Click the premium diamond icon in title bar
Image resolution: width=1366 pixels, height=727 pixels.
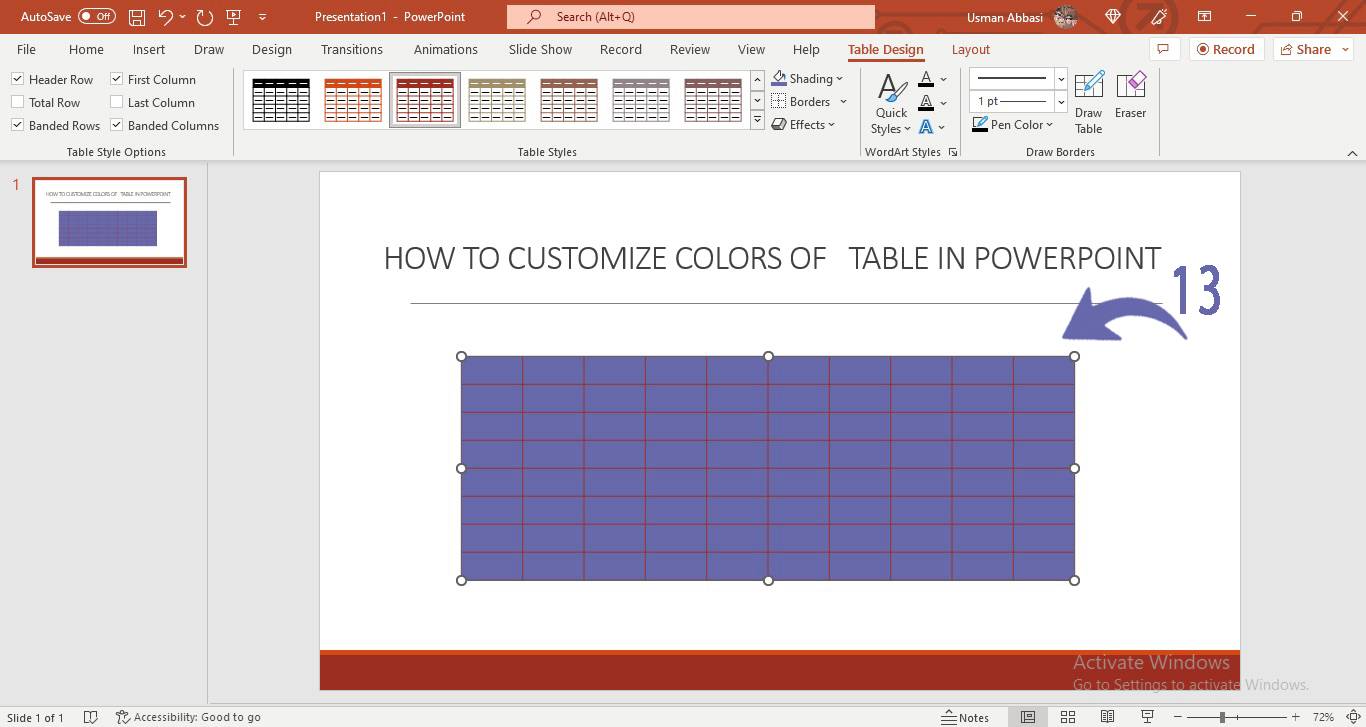1113,17
